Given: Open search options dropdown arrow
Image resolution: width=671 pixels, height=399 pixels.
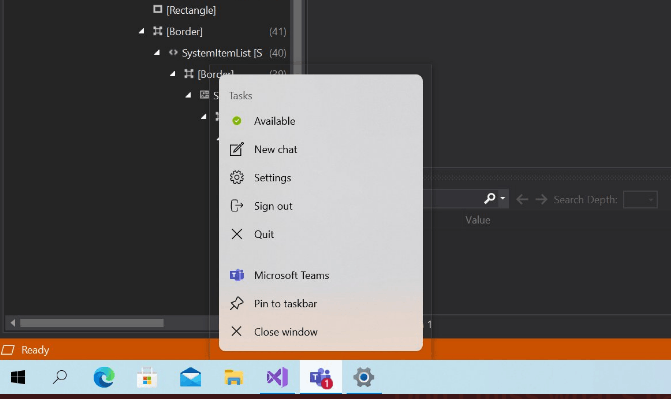Looking at the screenshot, I should (503, 199).
